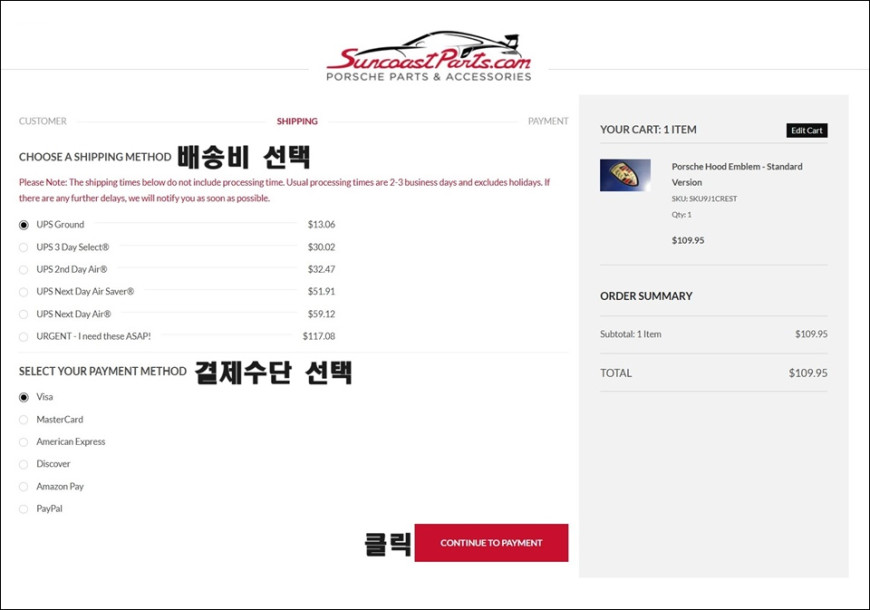The image size is (870, 610).
Task: Click the Subtotal: 1 Item label
Action: (x=630, y=334)
